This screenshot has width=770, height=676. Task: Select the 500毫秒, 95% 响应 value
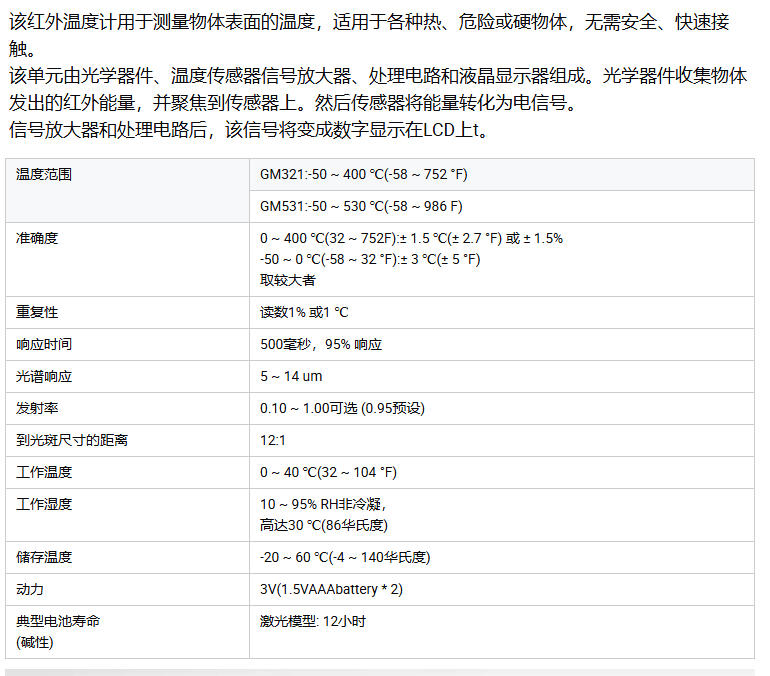tap(321, 344)
